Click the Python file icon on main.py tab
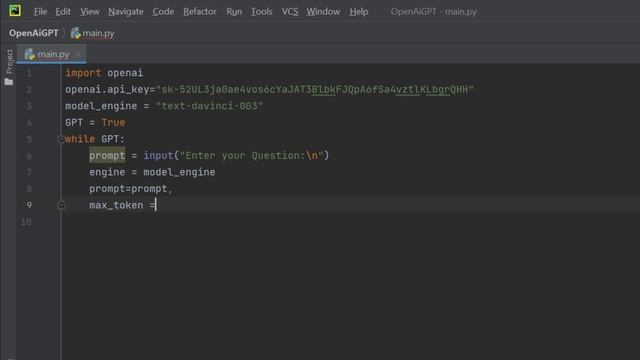The width and height of the screenshot is (640, 360). click(x=30, y=54)
